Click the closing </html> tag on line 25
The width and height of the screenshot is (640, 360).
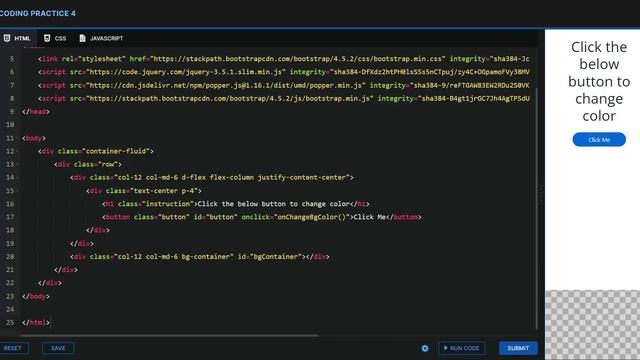click(x=36, y=322)
